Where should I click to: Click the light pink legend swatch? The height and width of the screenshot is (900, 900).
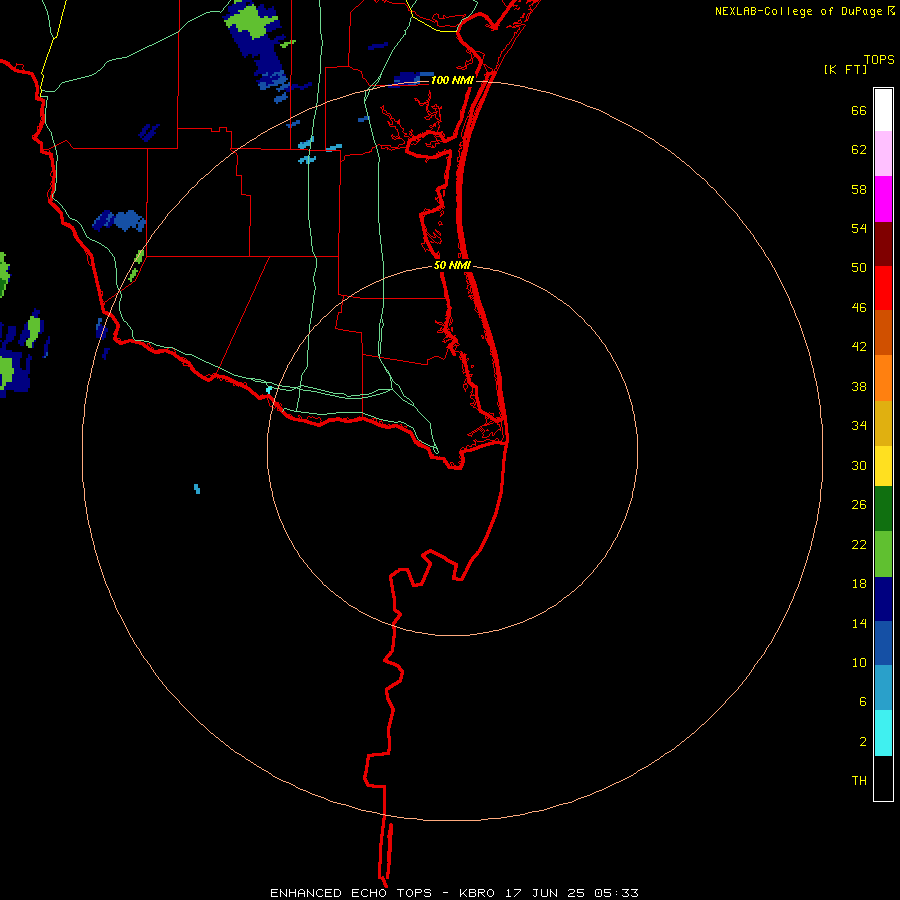click(883, 153)
